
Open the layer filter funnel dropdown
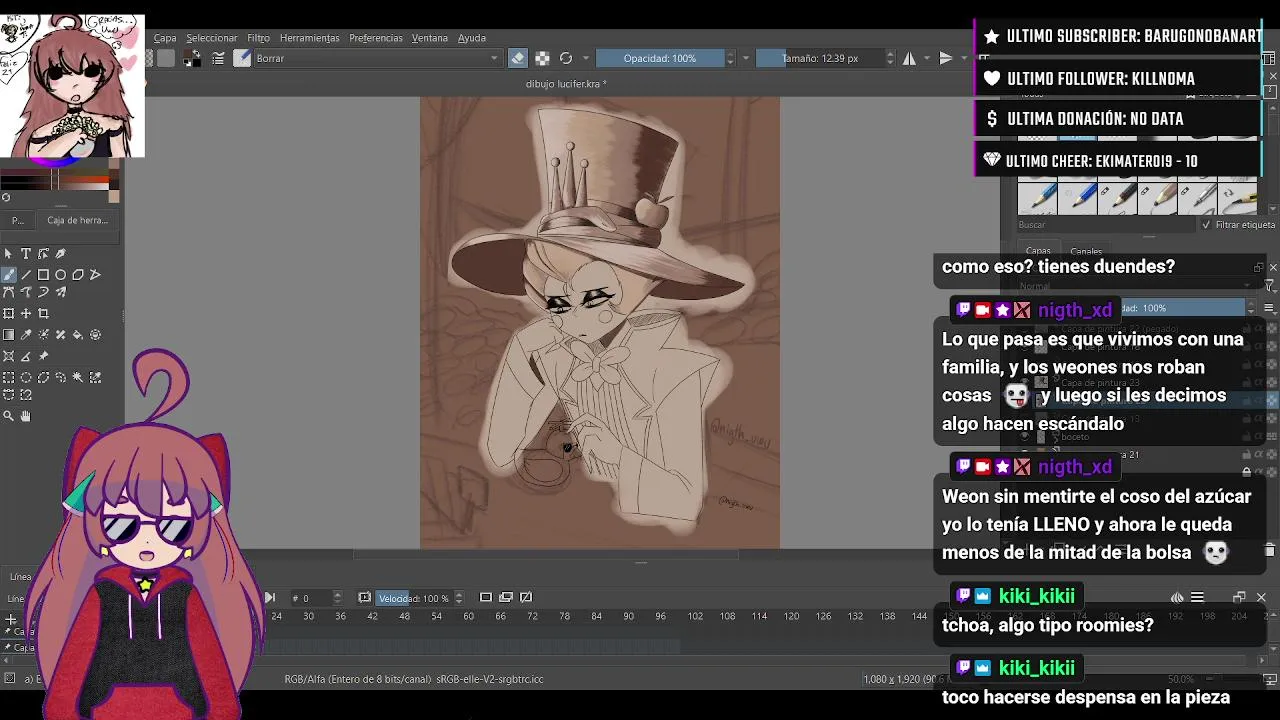tap(1269, 286)
